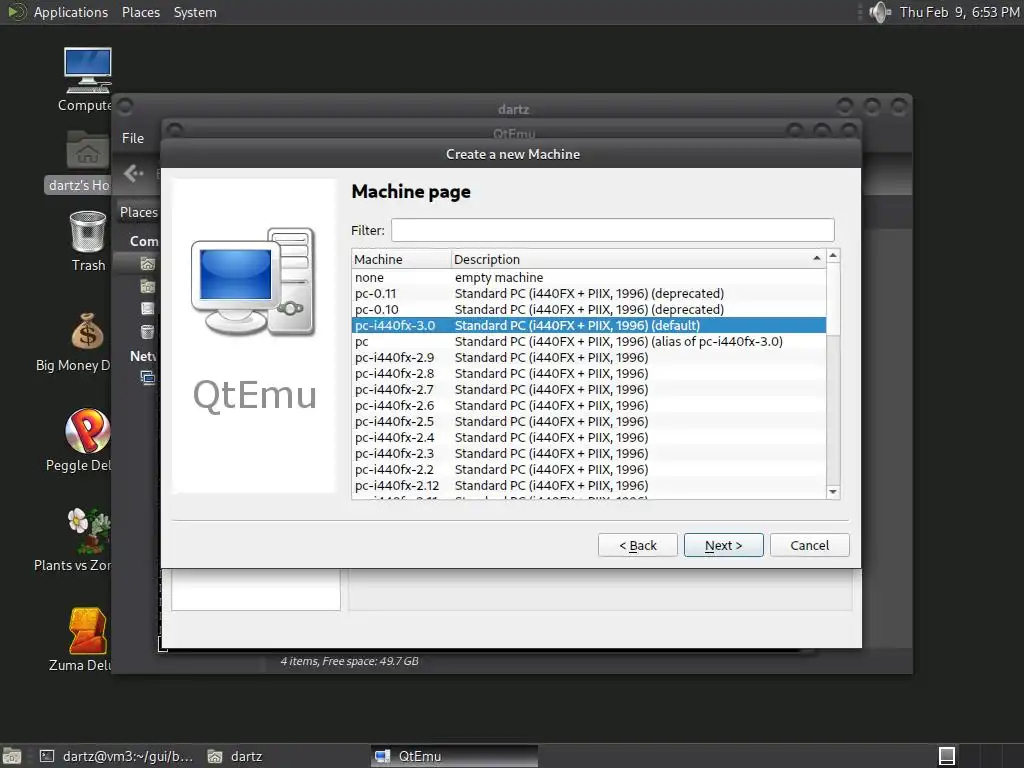This screenshot has height=768, width=1024.
Task: Click the dartz window menu button
Action: pyautogui.click(x=125, y=106)
